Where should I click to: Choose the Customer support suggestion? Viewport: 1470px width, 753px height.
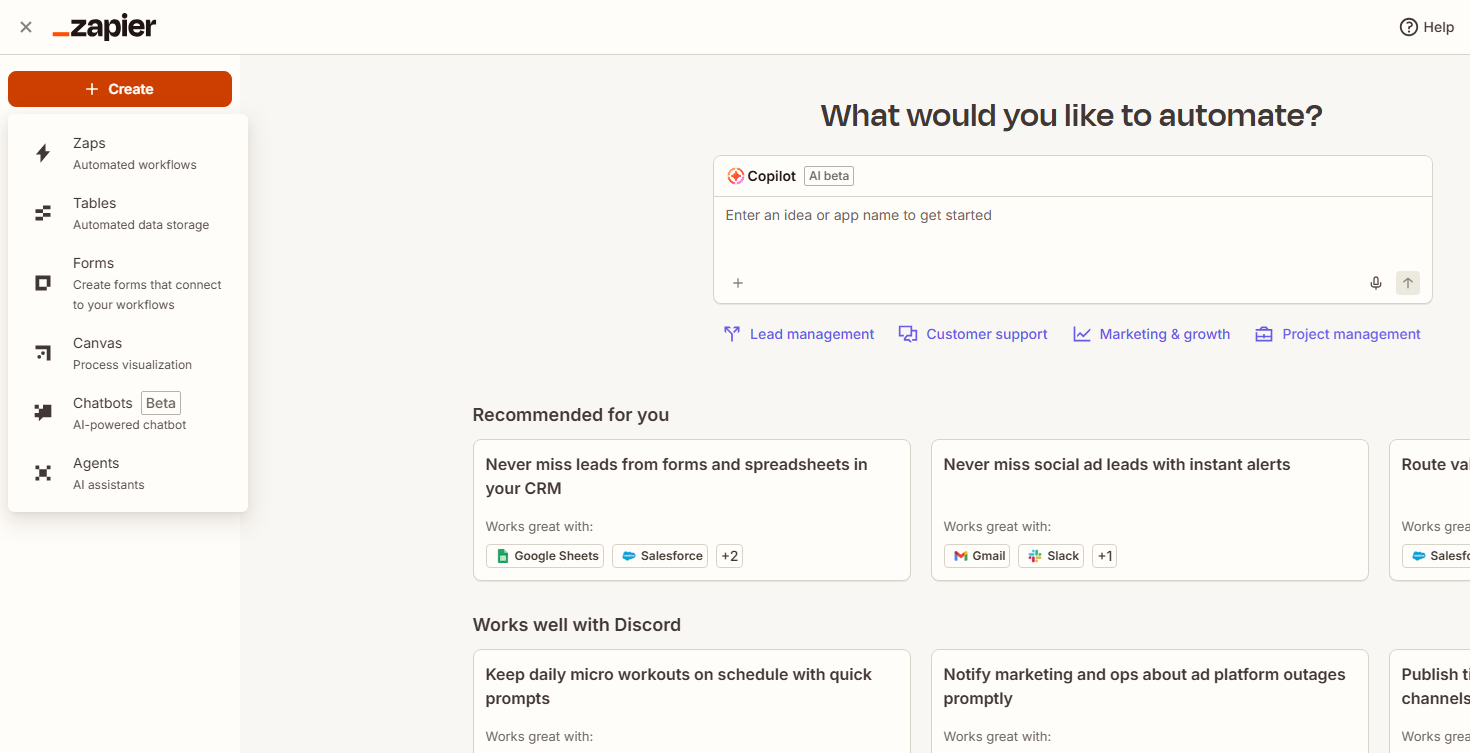(x=973, y=334)
